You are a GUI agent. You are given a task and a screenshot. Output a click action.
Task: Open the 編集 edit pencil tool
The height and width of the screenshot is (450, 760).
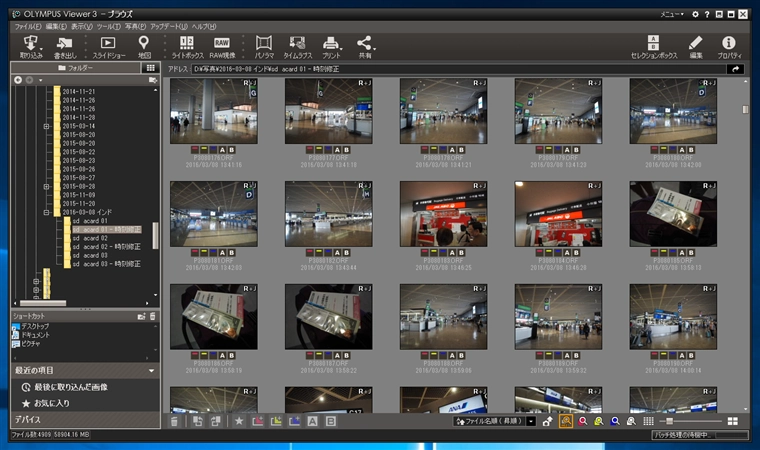696,47
